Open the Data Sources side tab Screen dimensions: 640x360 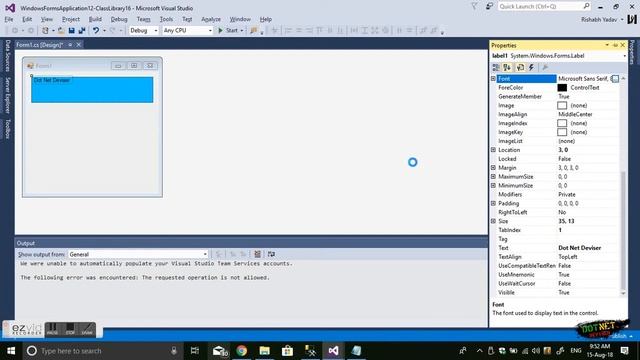(x=7, y=56)
